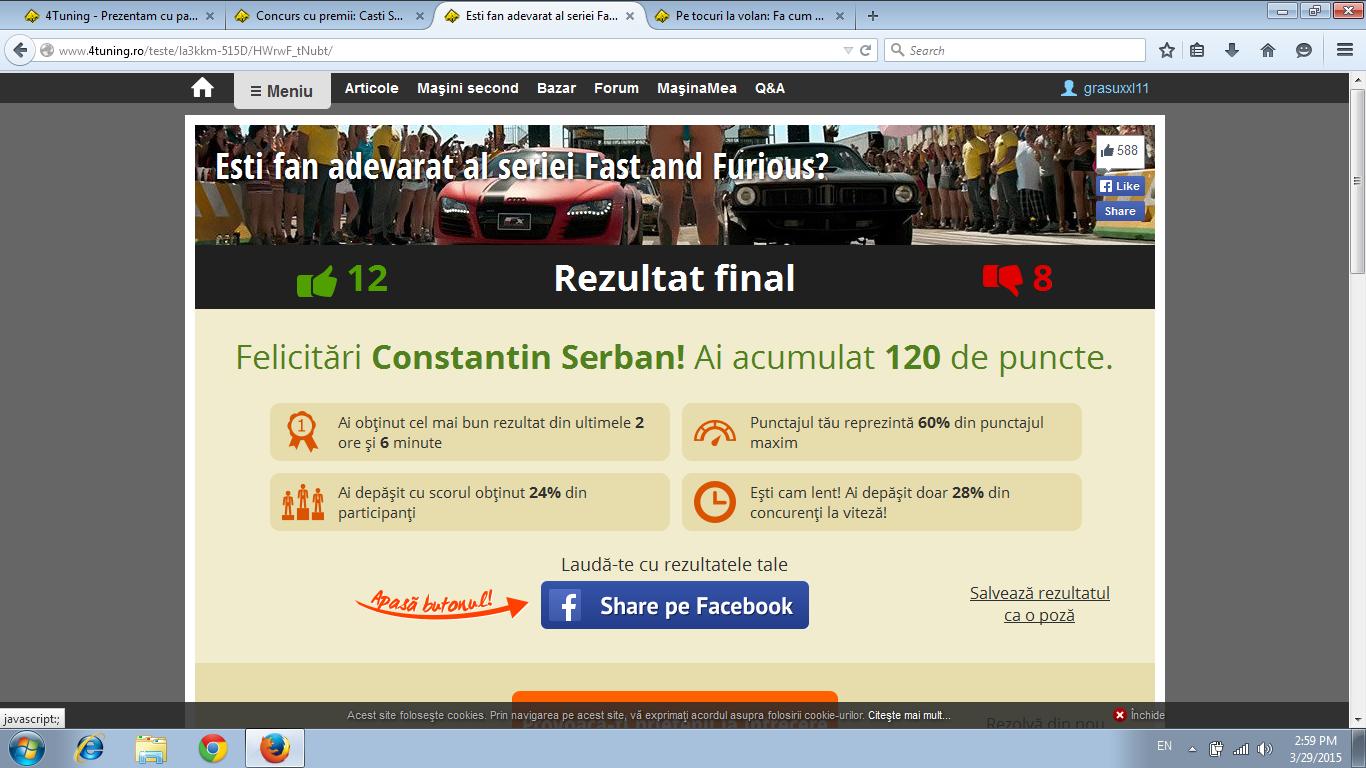This screenshot has height=768, width=1366.
Task: Switch to the Pe tocuri la volan tab
Action: (750, 16)
